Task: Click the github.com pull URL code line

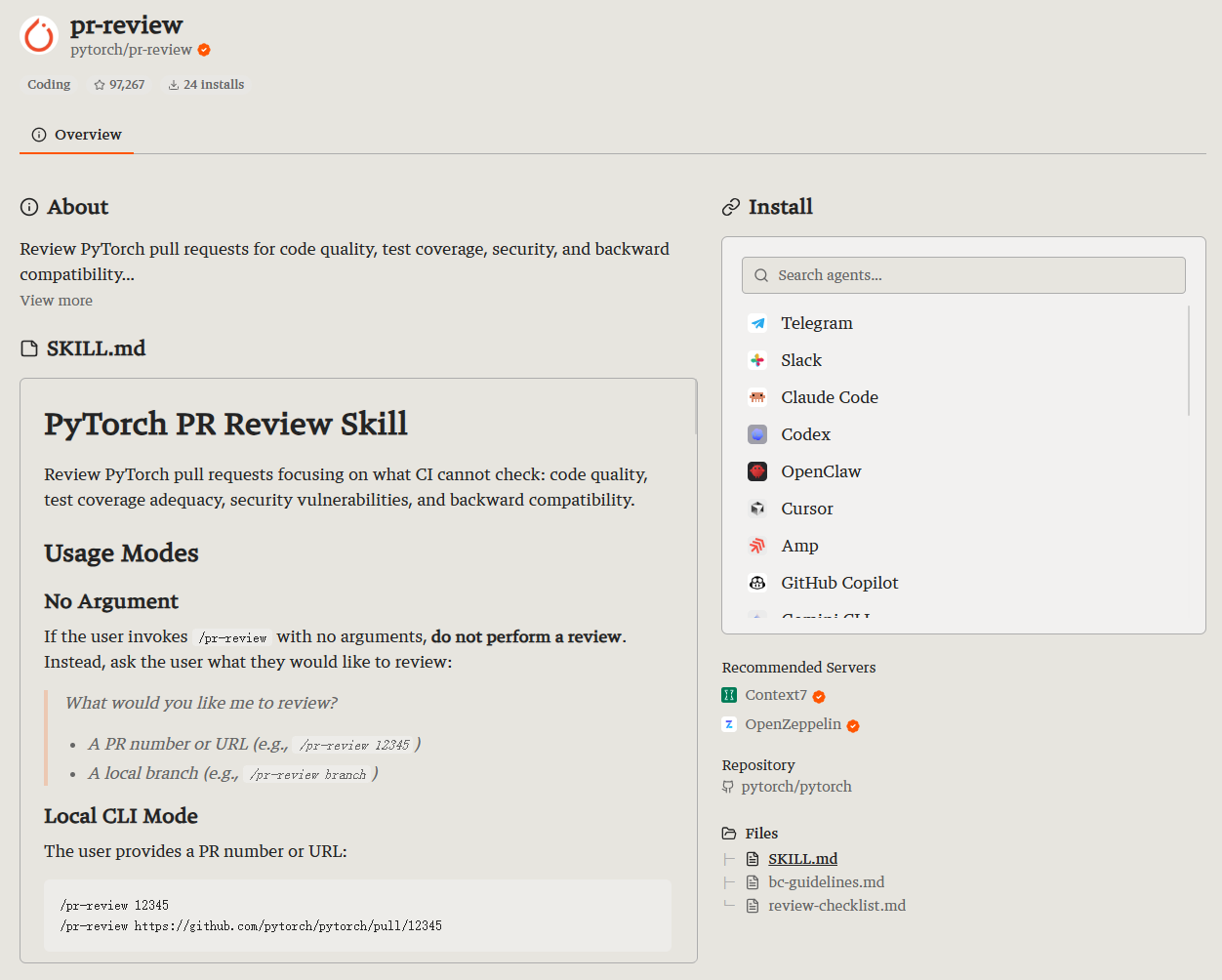Action: pyautogui.click(x=251, y=925)
